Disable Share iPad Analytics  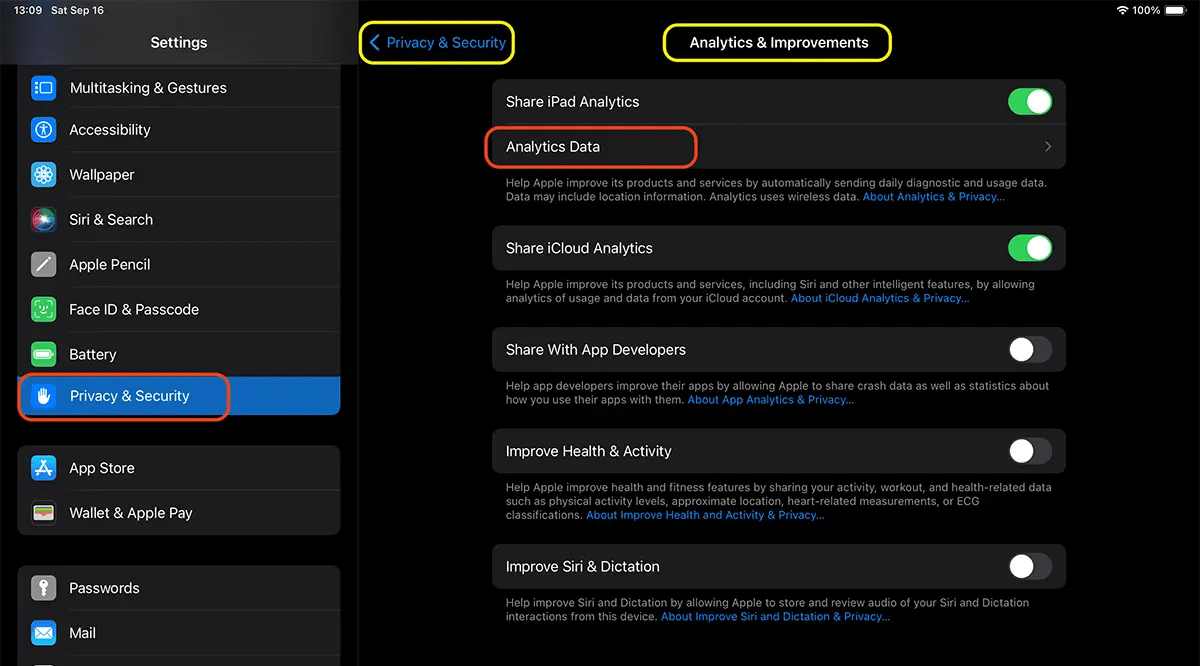point(1030,101)
